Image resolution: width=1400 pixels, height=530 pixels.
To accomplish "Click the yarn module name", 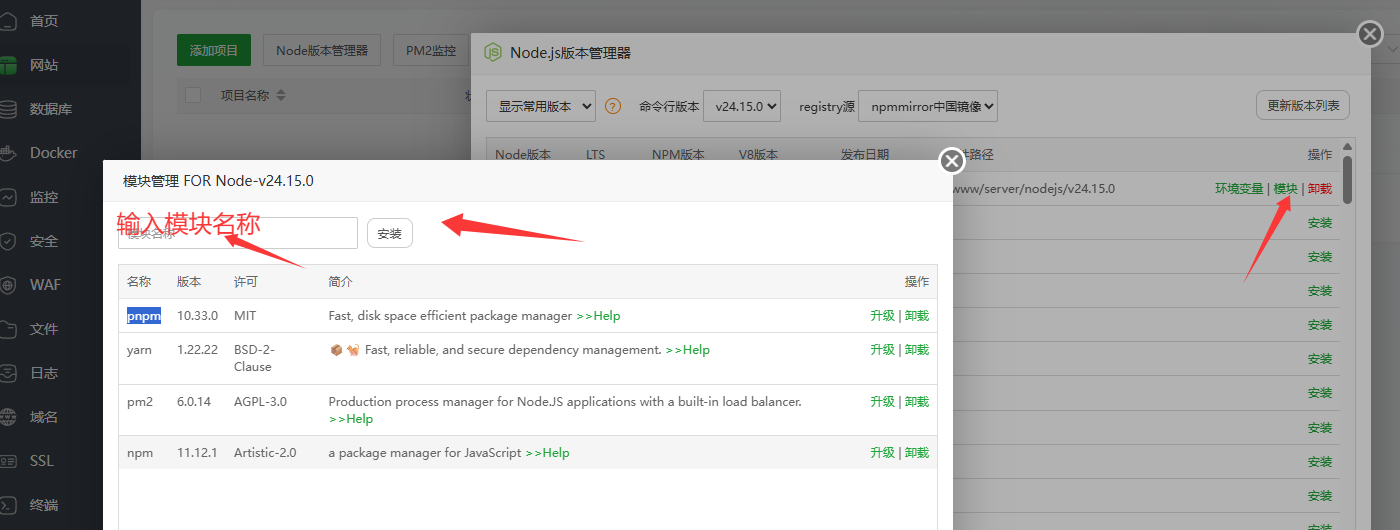I will click(139, 350).
